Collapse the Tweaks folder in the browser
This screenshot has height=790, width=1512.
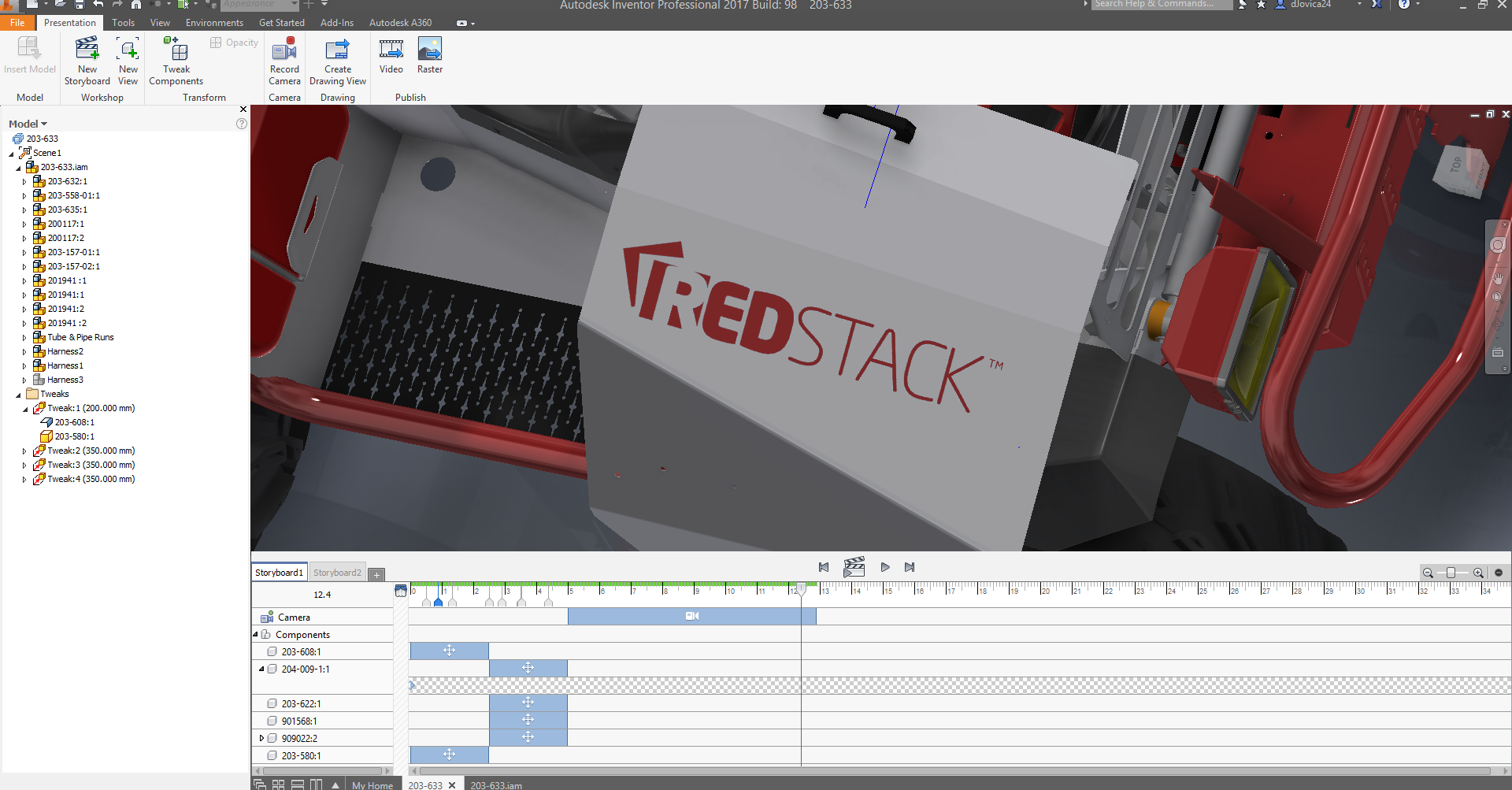pos(17,394)
